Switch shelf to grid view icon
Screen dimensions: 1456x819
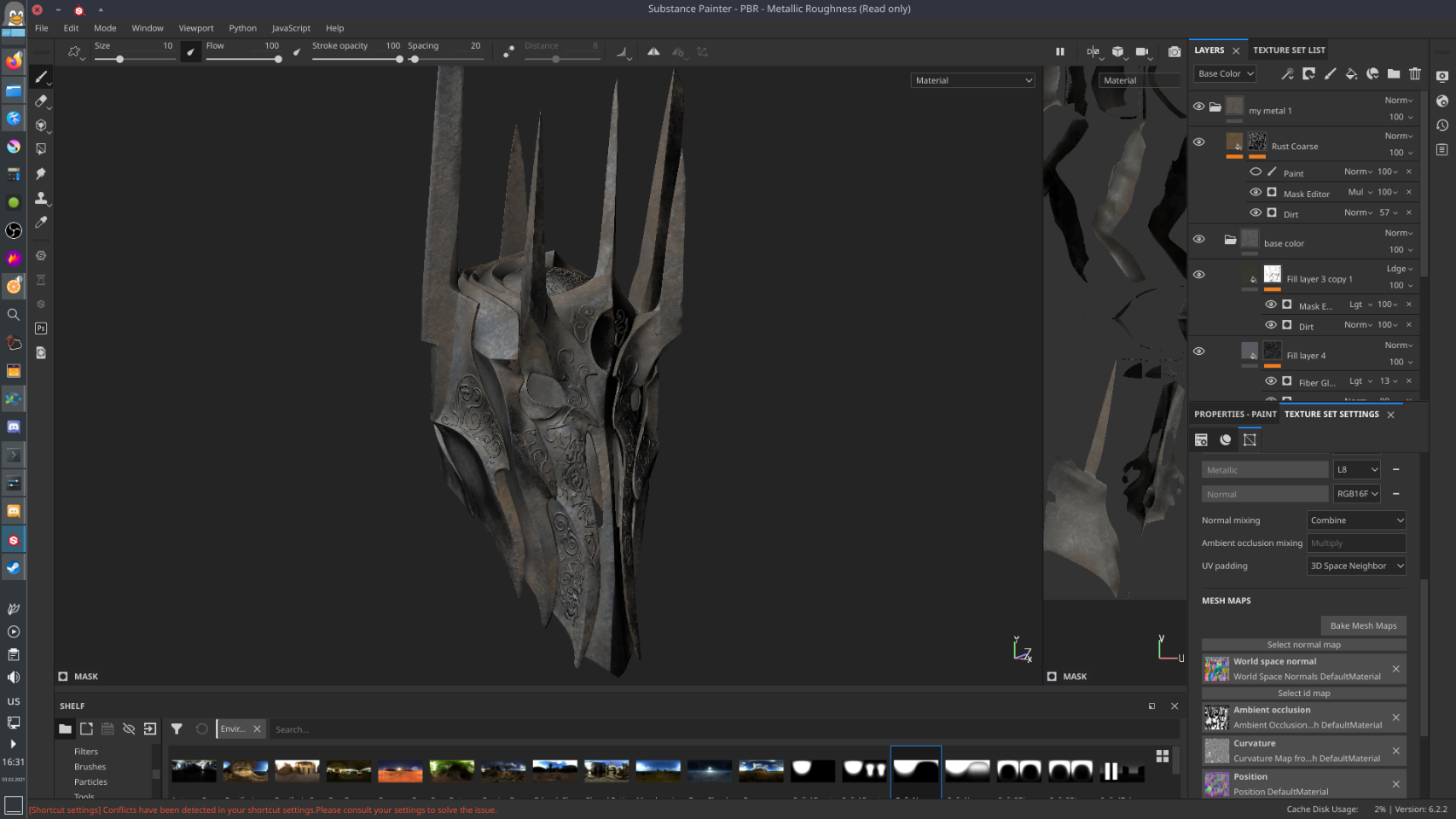tap(1162, 756)
